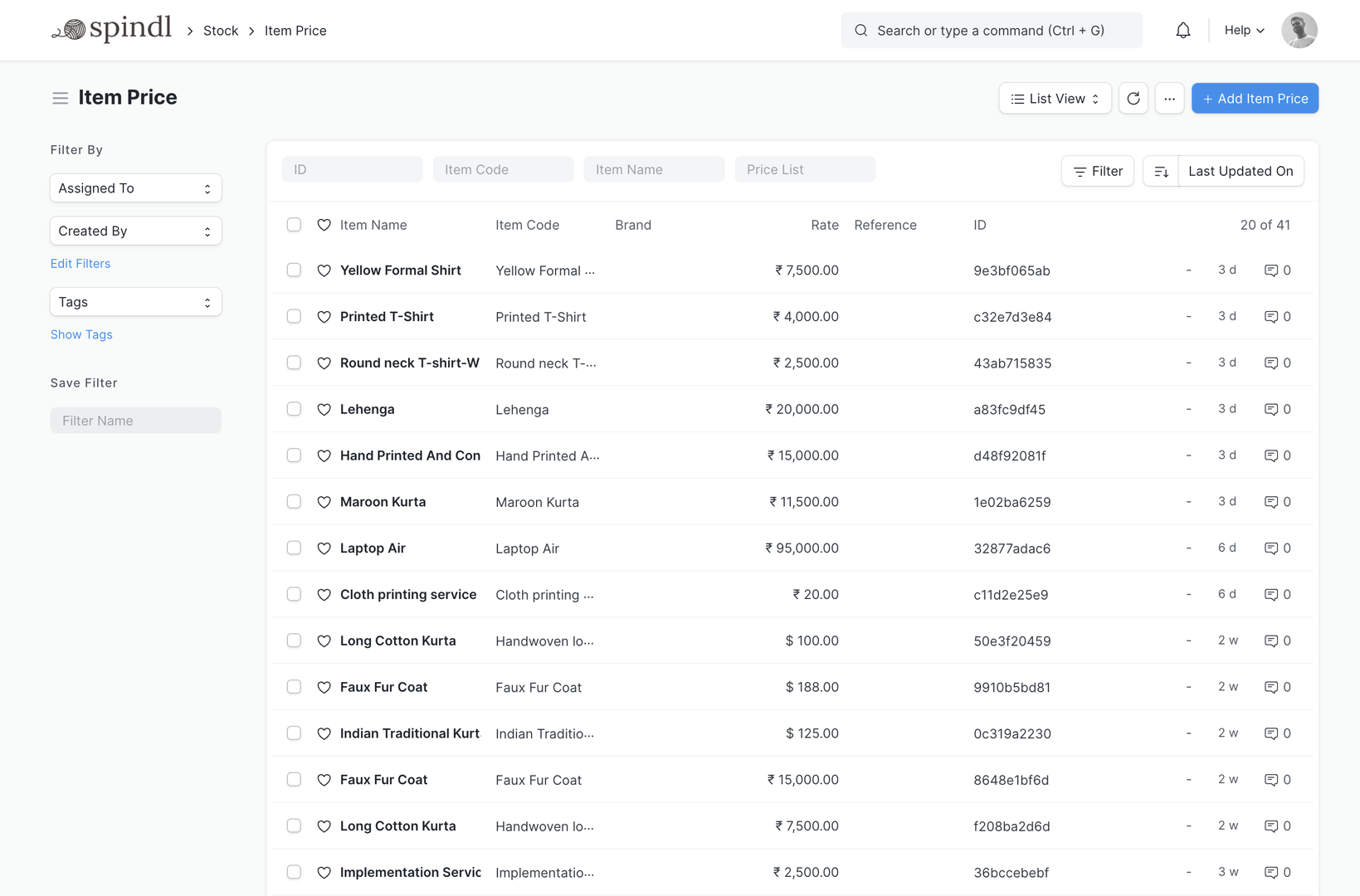Screen dimensions: 1360x896
Task: Click the ID filter field
Action: 352,169
